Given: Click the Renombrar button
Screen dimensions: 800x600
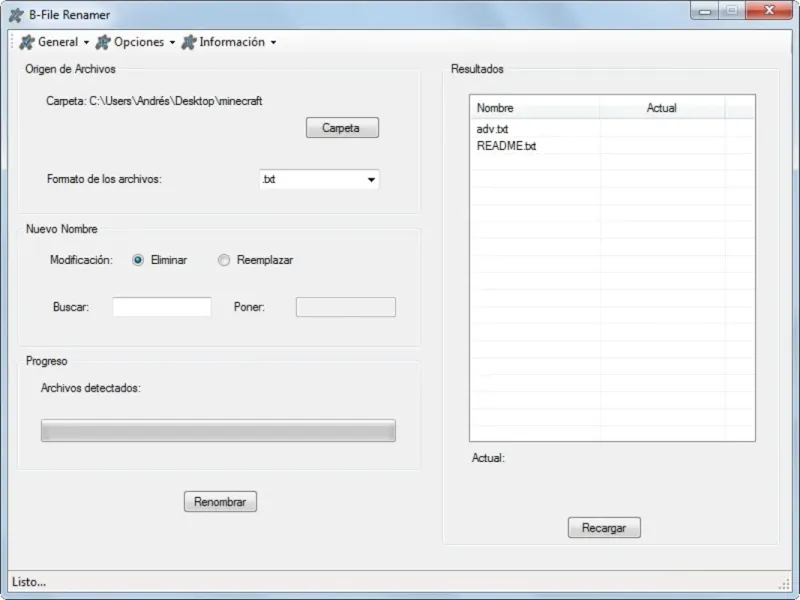Looking at the screenshot, I should pos(220,502).
